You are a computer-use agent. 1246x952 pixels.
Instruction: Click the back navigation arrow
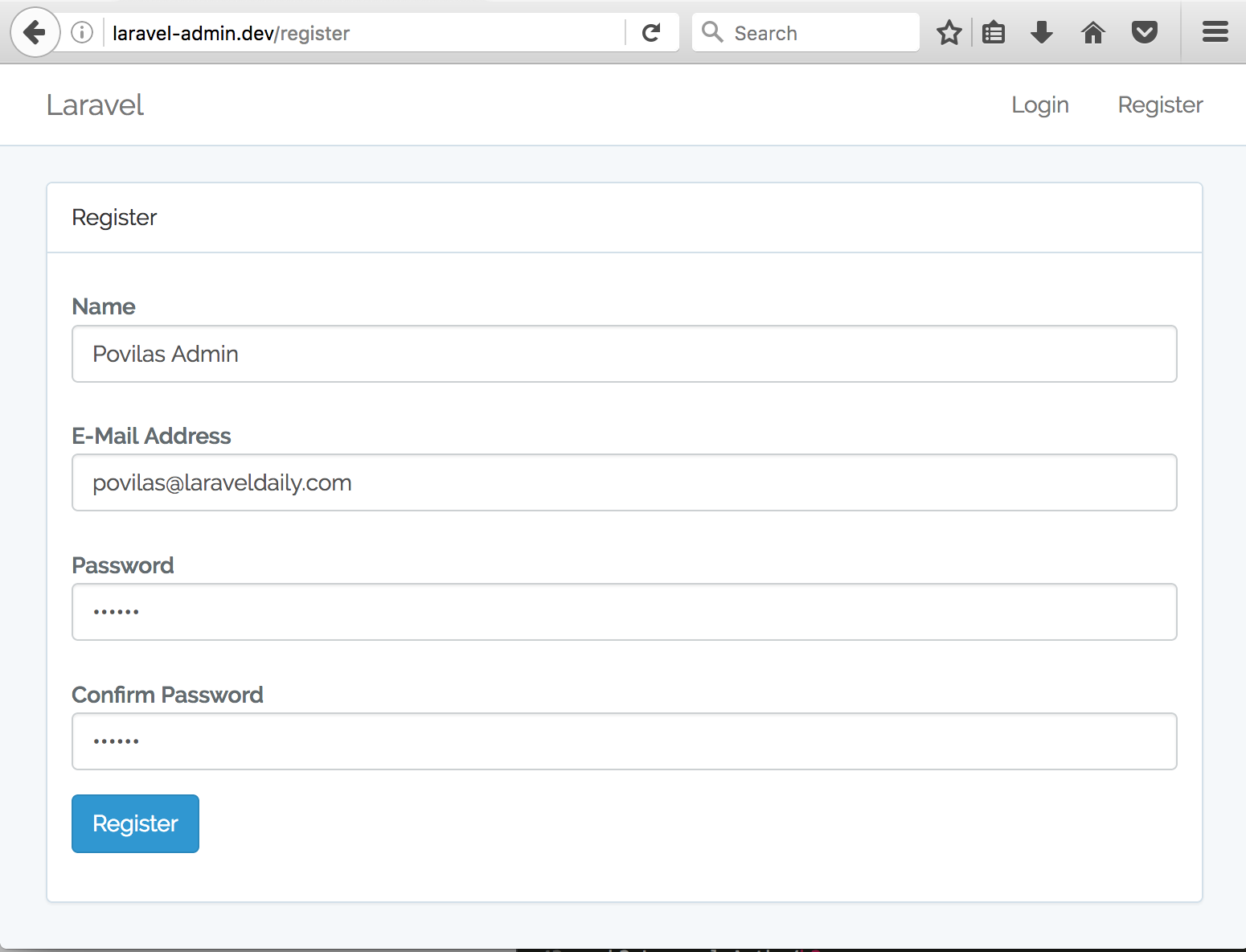34,32
